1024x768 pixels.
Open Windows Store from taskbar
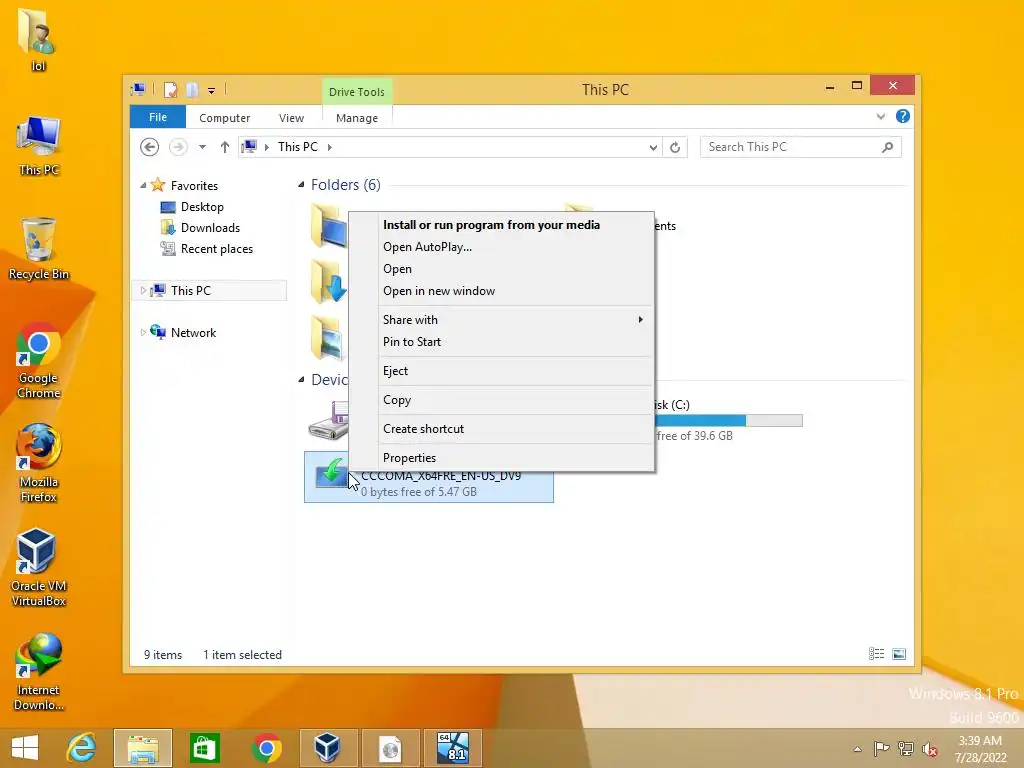click(204, 748)
